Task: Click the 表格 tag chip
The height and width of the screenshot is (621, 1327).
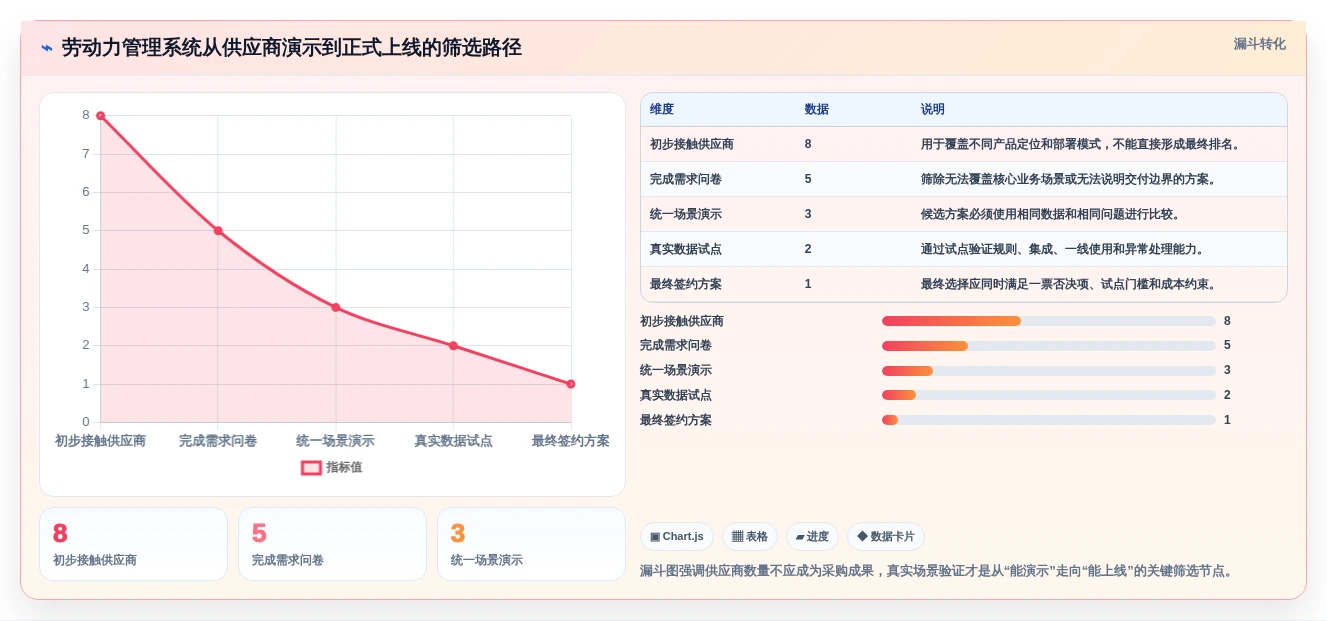Action: tap(750, 536)
